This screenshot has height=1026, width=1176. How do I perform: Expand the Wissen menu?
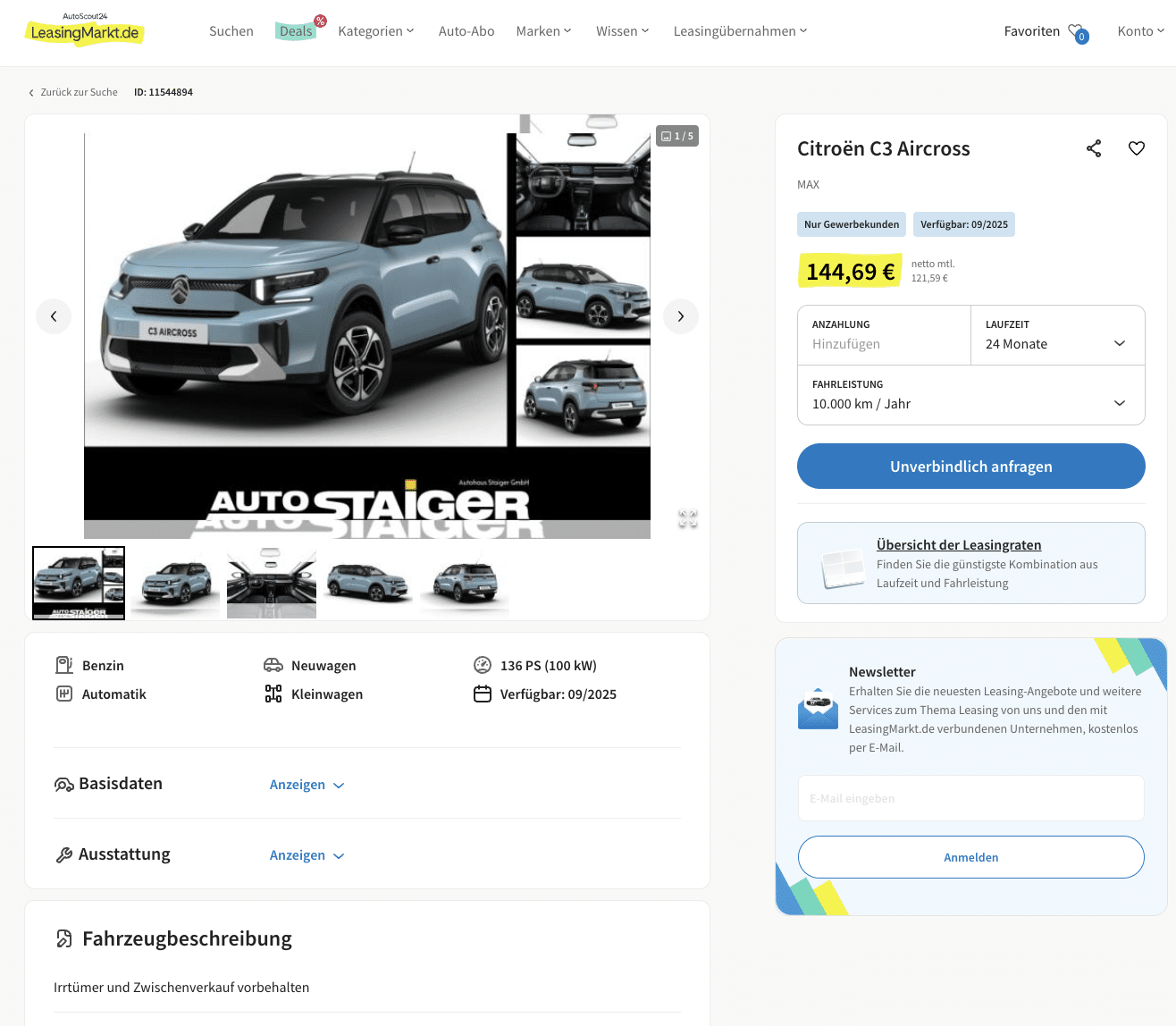pyautogui.click(x=623, y=31)
